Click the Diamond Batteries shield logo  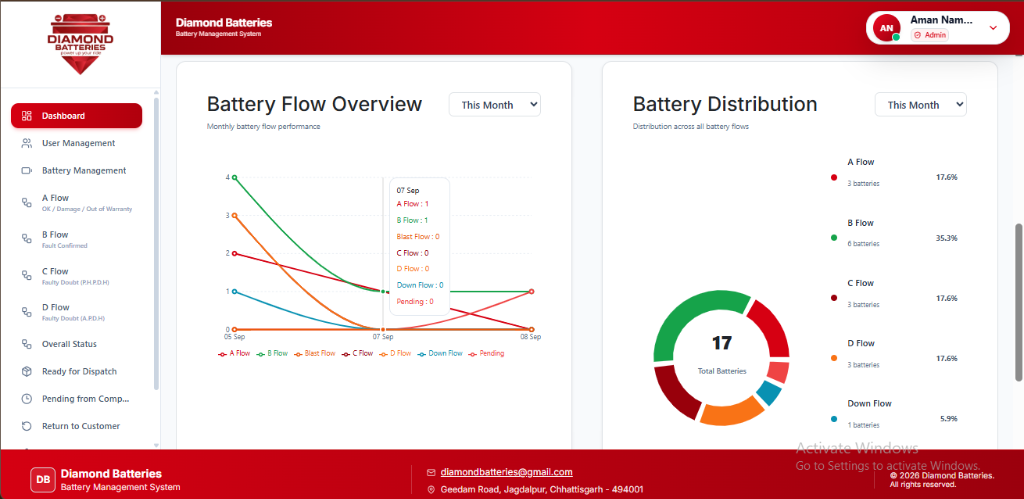point(81,43)
